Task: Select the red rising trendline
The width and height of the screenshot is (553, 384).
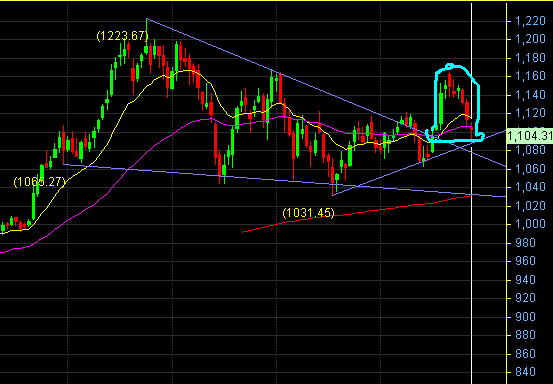Action: pos(356,214)
